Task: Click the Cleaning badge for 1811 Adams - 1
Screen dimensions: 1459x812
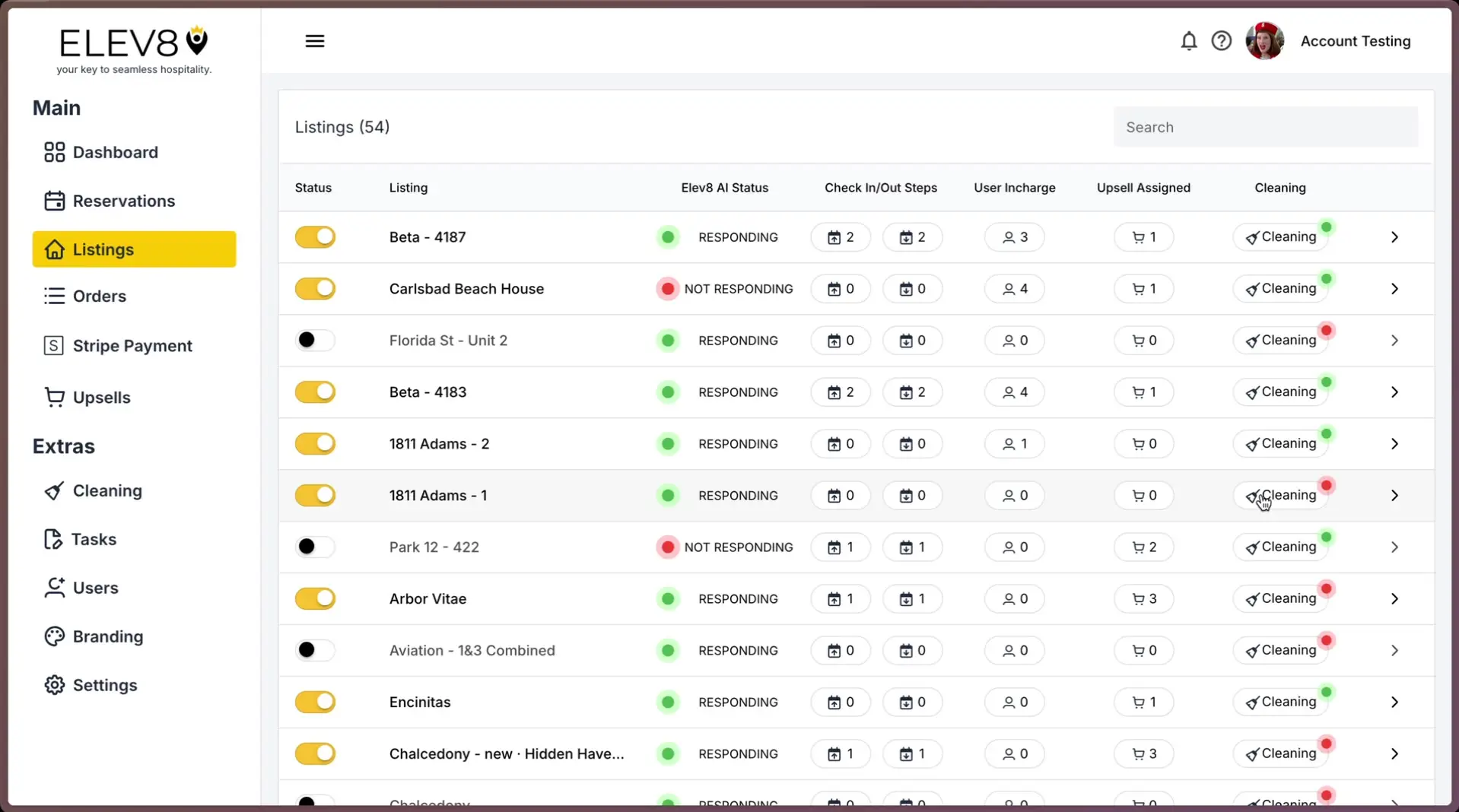Action: coord(1282,495)
